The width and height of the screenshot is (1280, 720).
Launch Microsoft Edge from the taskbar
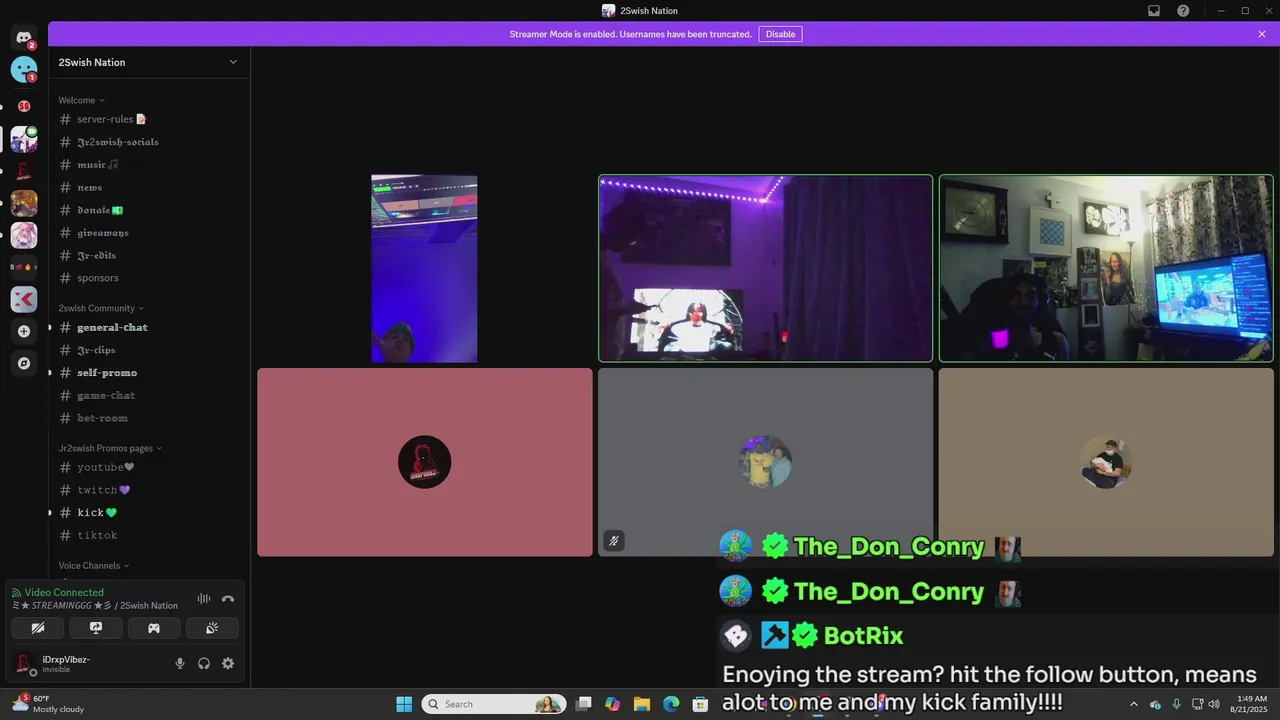671,704
